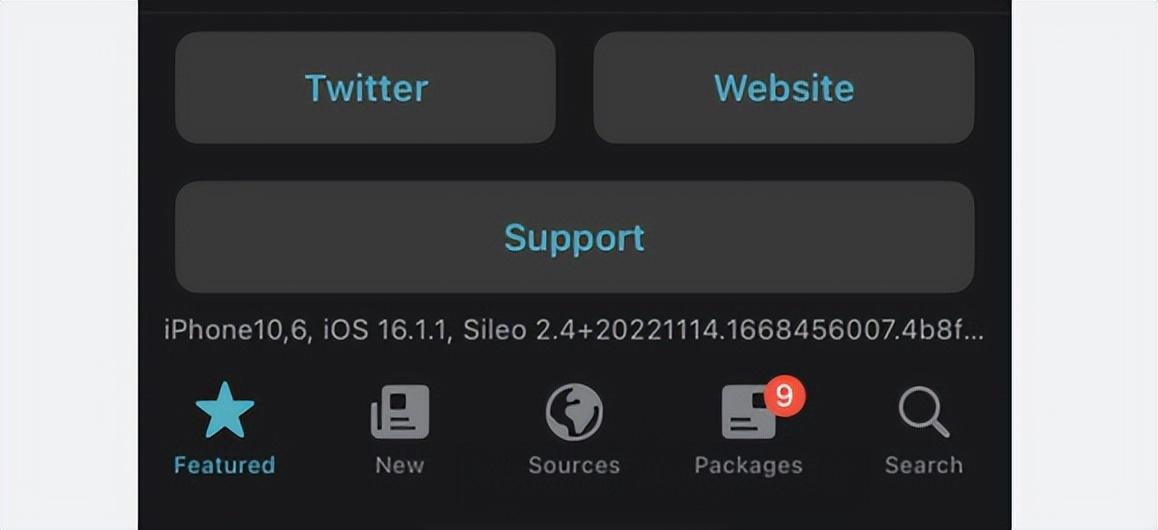1158x530 pixels.
Task: Click the red 9 updates badge
Action: click(785, 396)
